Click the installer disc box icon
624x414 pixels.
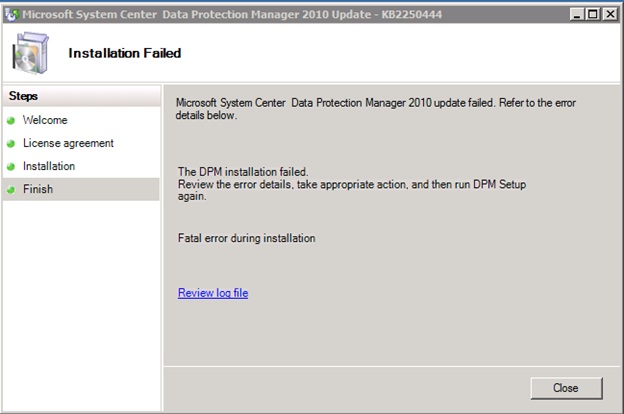click(x=30, y=53)
